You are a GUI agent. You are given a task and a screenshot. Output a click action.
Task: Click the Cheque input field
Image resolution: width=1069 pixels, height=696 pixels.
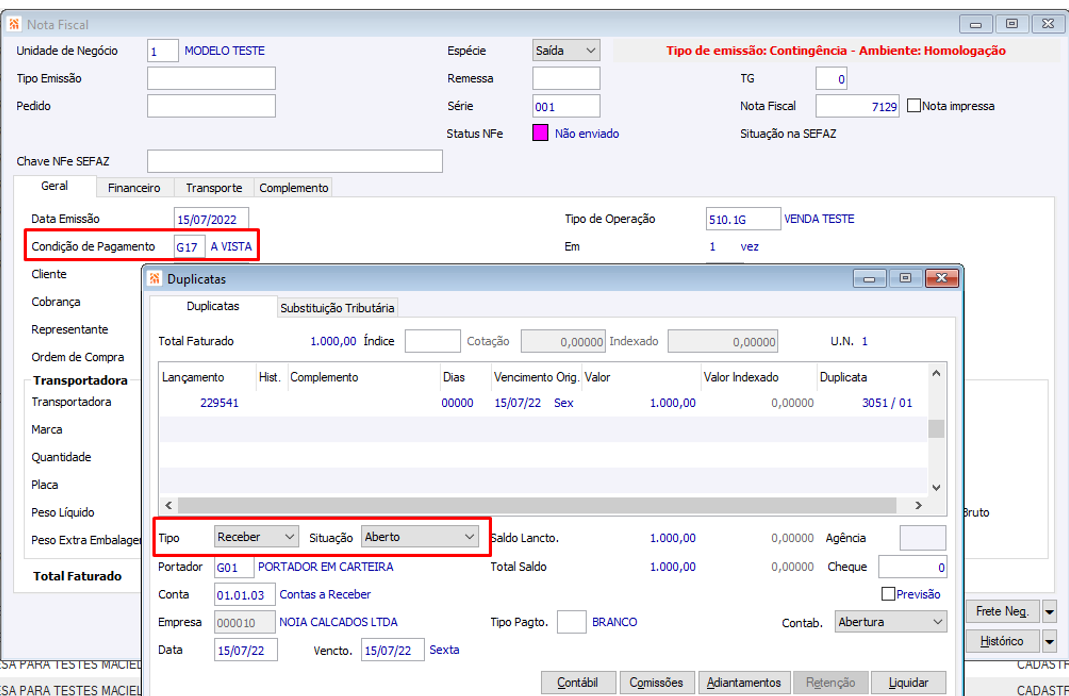click(912, 566)
